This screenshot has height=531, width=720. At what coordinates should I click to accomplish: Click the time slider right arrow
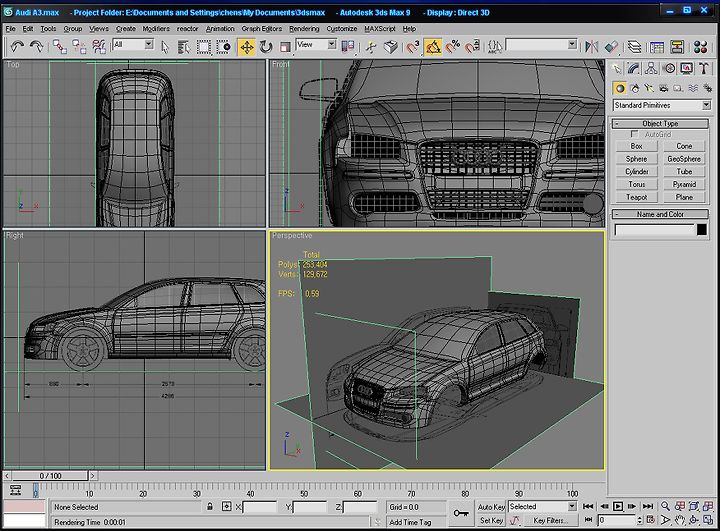pyautogui.click(x=92, y=476)
